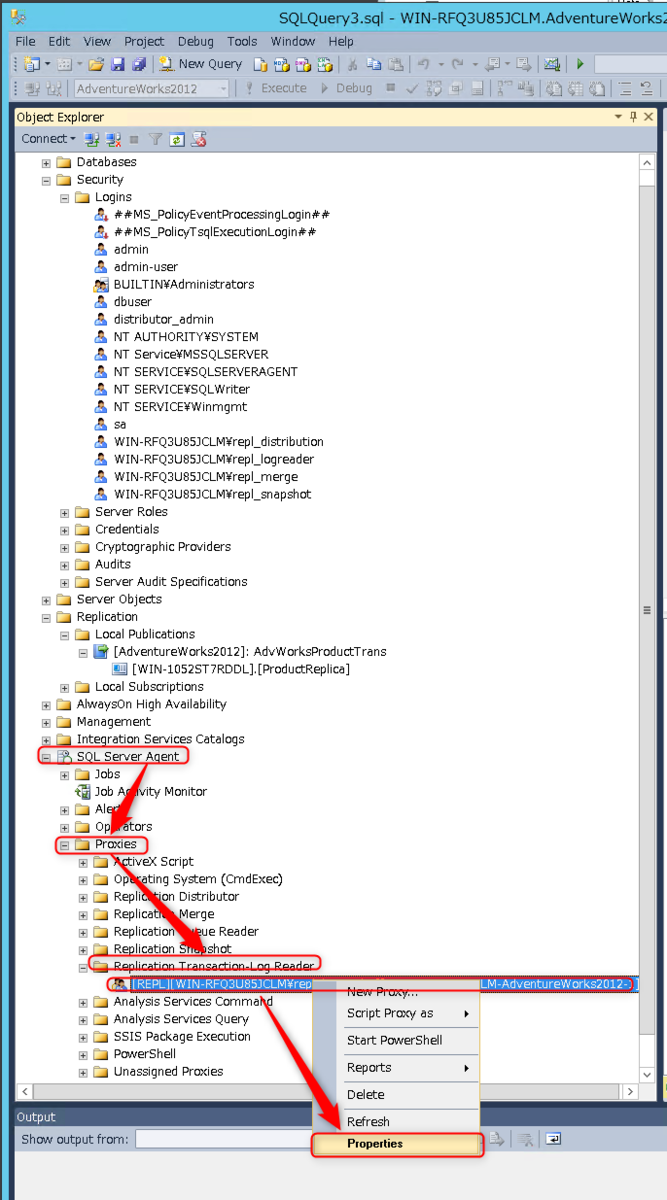Viewport: 667px width, 1200px height.
Task: Select the Integration Services Catalogs node
Action: pos(161,739)
